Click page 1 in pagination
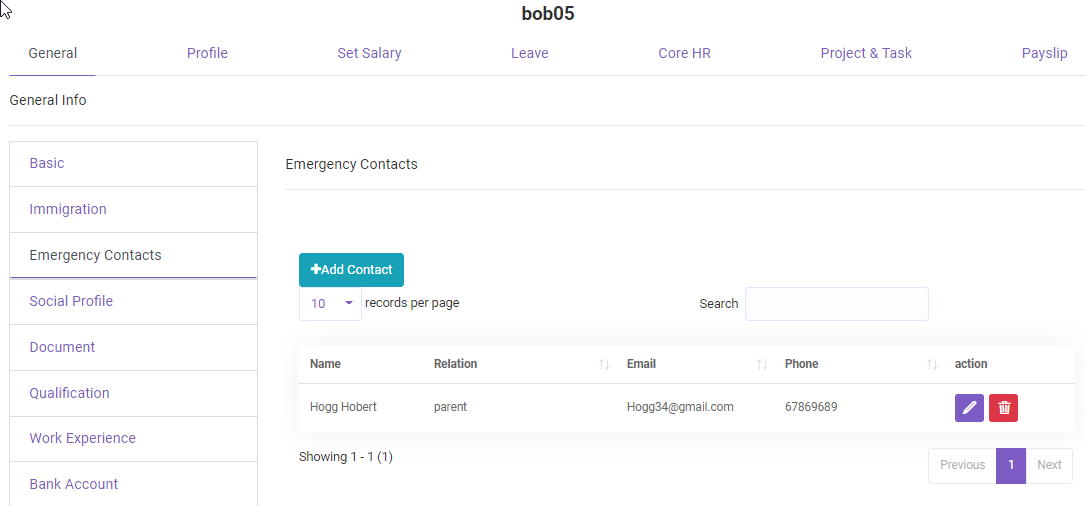The image size is (1085, 506). 1011,465
